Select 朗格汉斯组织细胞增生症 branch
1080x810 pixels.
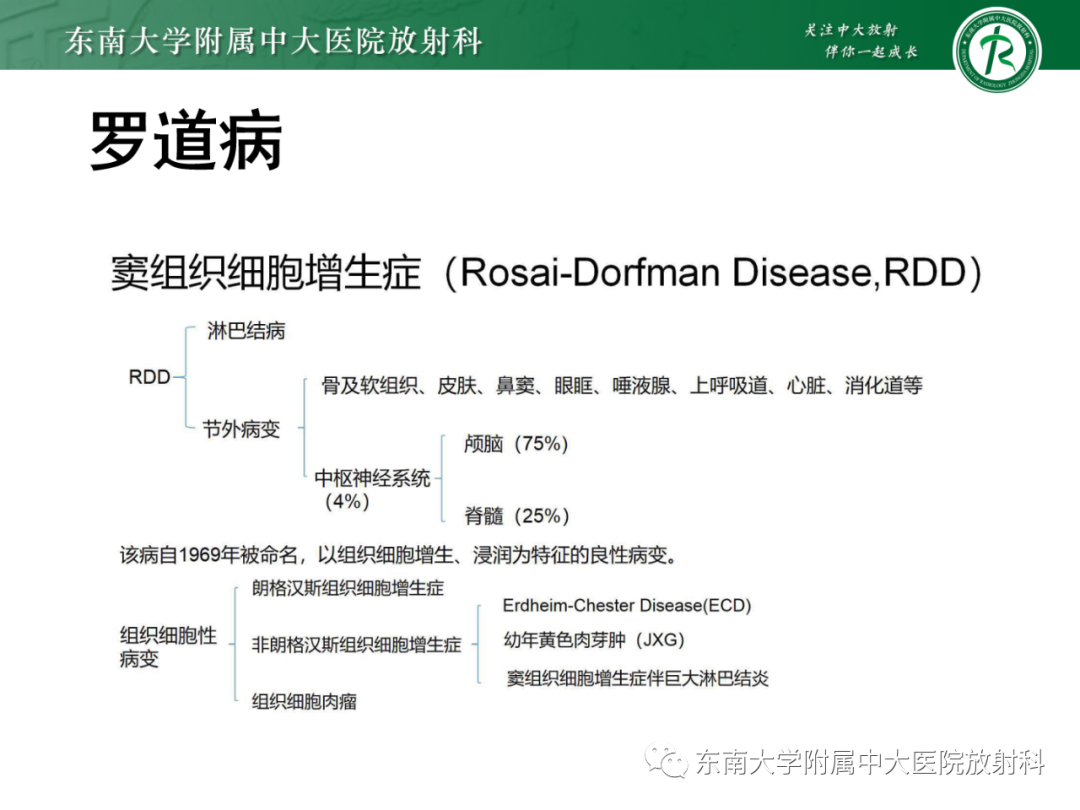pyautogui.click(x=348, y=588)
